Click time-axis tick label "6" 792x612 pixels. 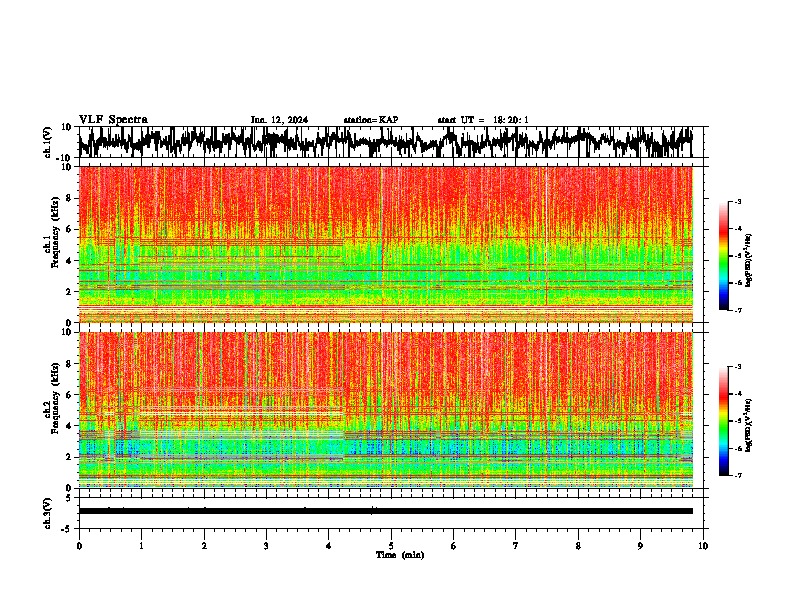(454, 546)
